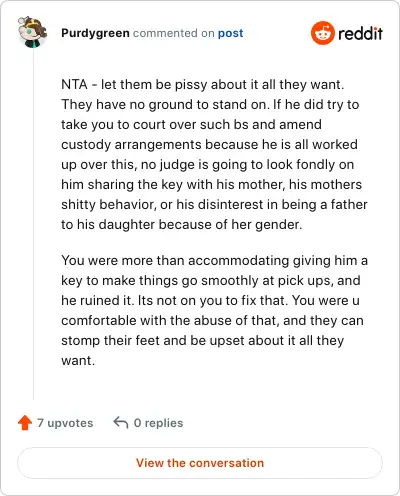Follow the blue "post" link

point(230,33)
